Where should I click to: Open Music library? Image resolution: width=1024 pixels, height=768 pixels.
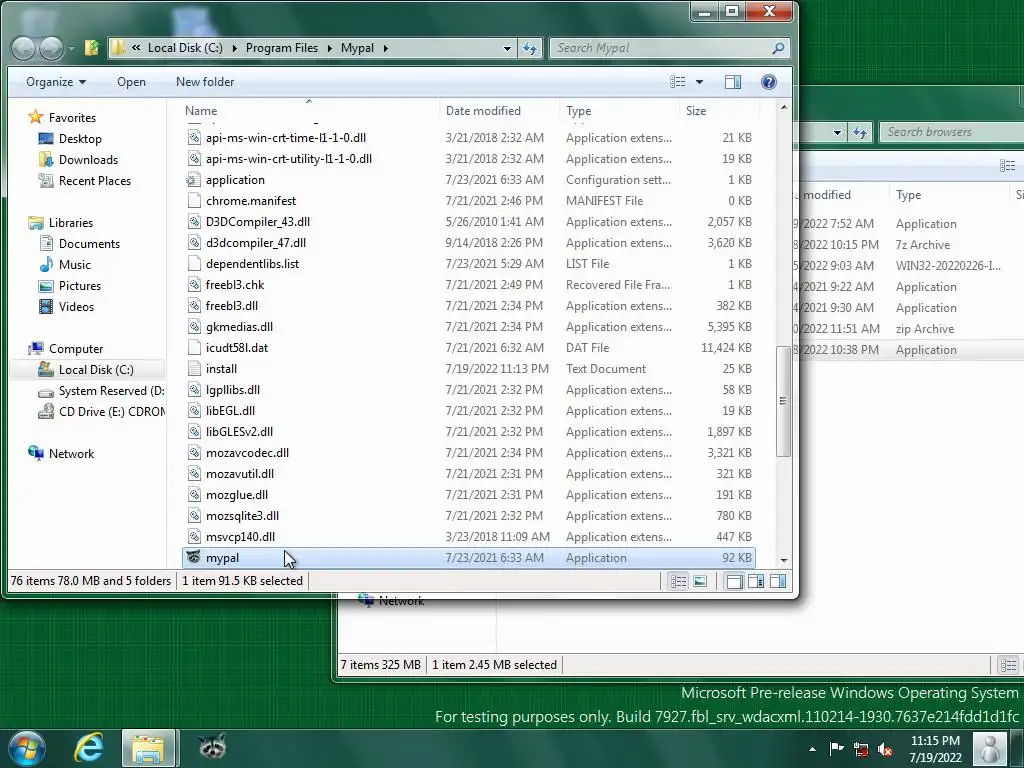pyautogui.click(x=74, y=264)
